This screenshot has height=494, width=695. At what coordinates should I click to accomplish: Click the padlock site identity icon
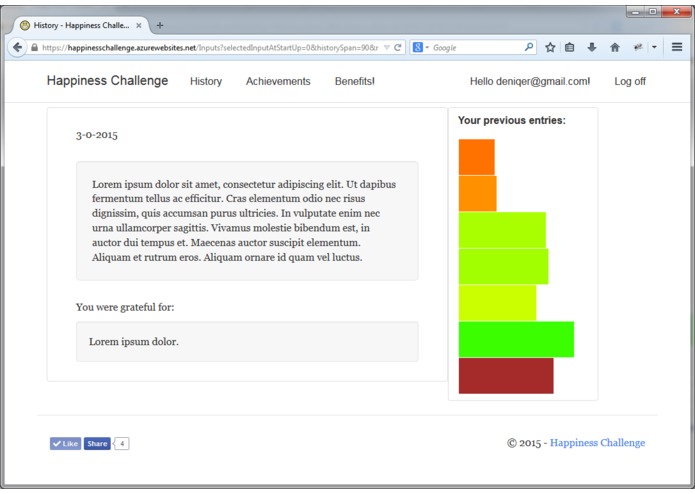(35, 47)
